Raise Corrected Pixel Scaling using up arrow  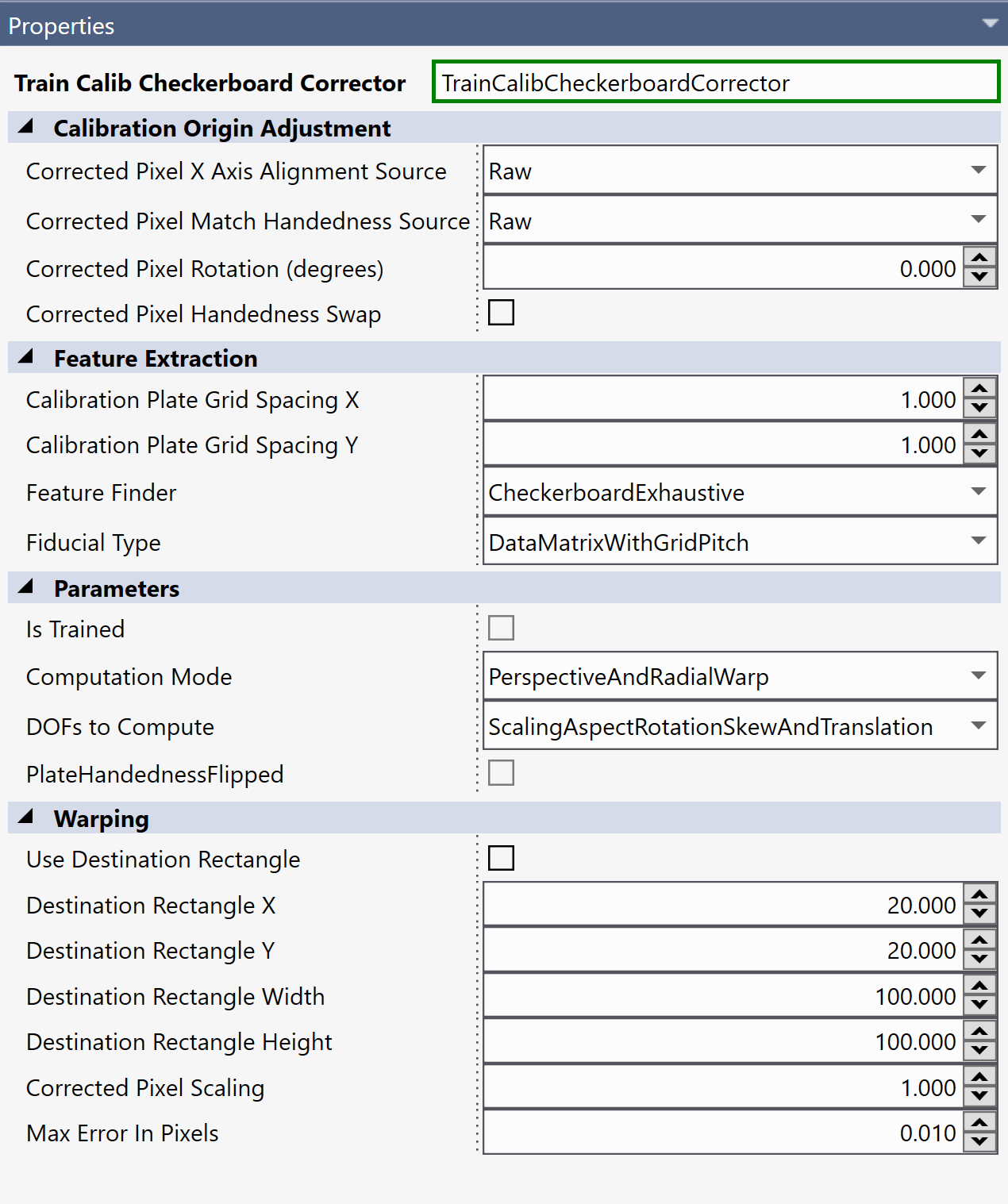tap(980, 1078)
